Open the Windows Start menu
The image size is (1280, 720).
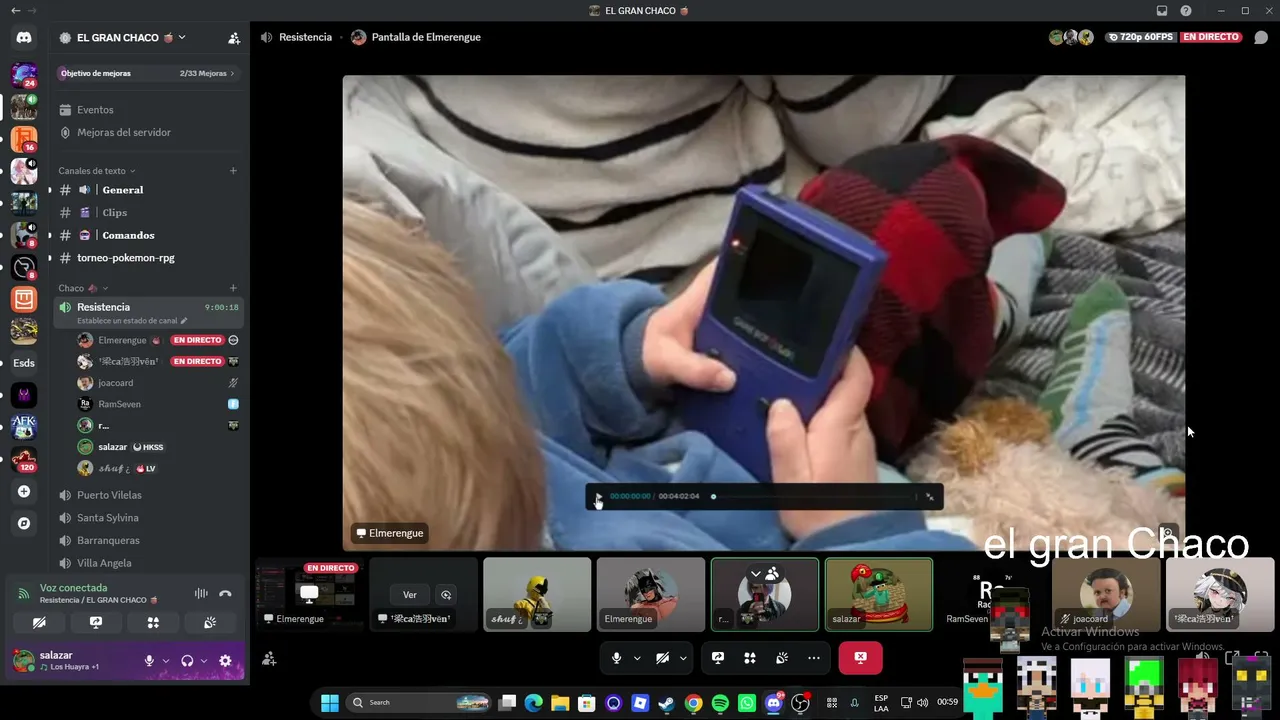[329, 703]
